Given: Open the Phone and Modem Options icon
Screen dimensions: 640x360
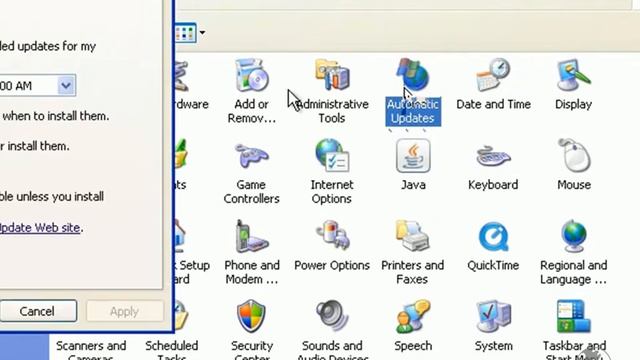Looking at the screenshot, I should point(251,236).
